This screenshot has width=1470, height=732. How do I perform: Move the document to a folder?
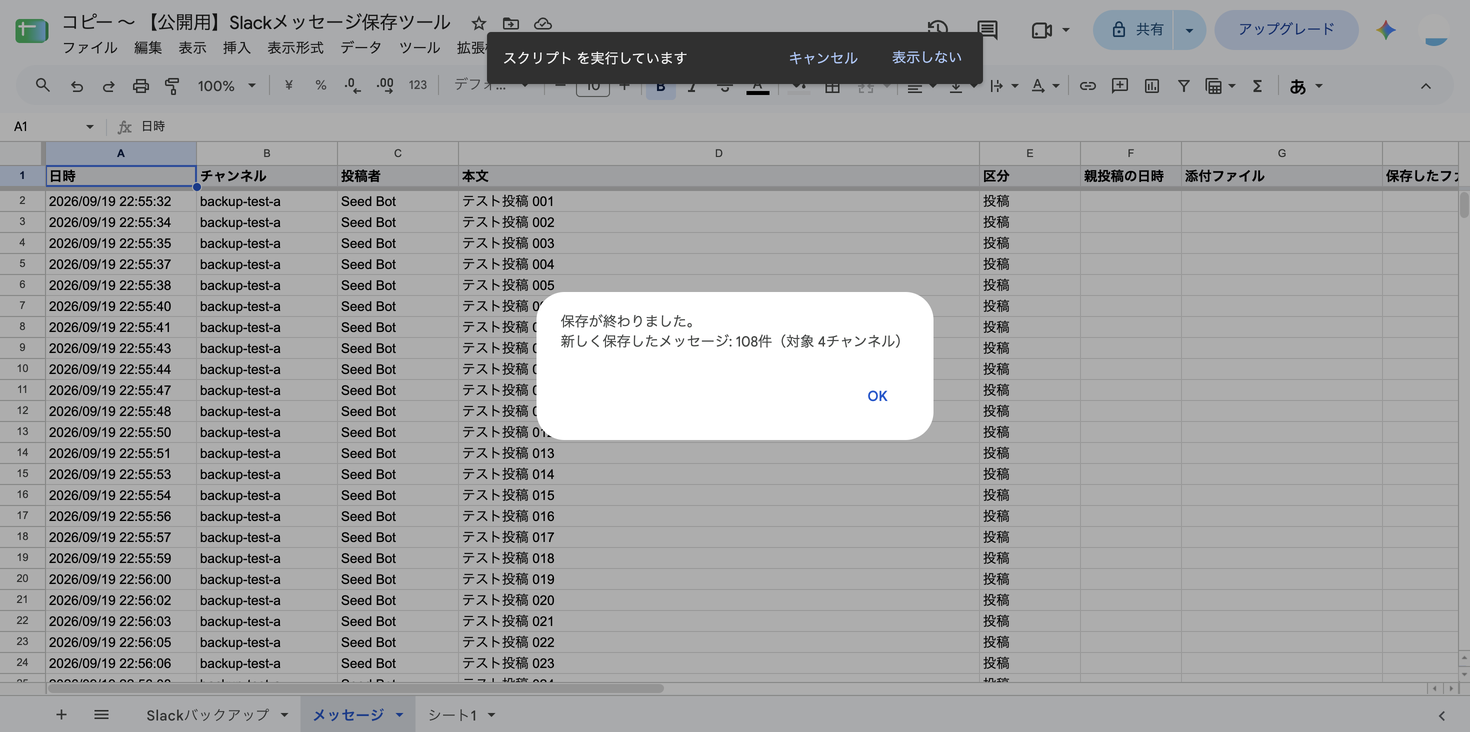pos(511,23)
